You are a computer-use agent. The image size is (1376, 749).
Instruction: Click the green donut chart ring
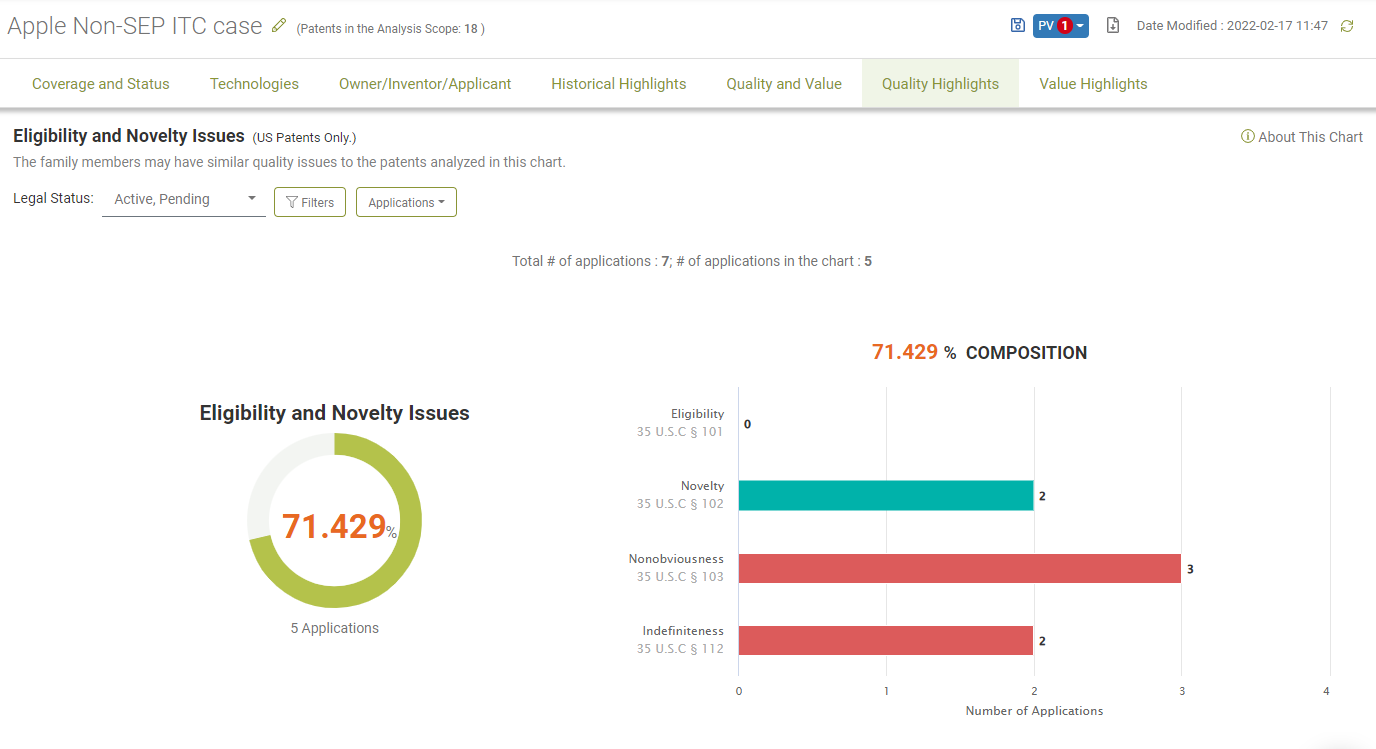tap(413, 520)
